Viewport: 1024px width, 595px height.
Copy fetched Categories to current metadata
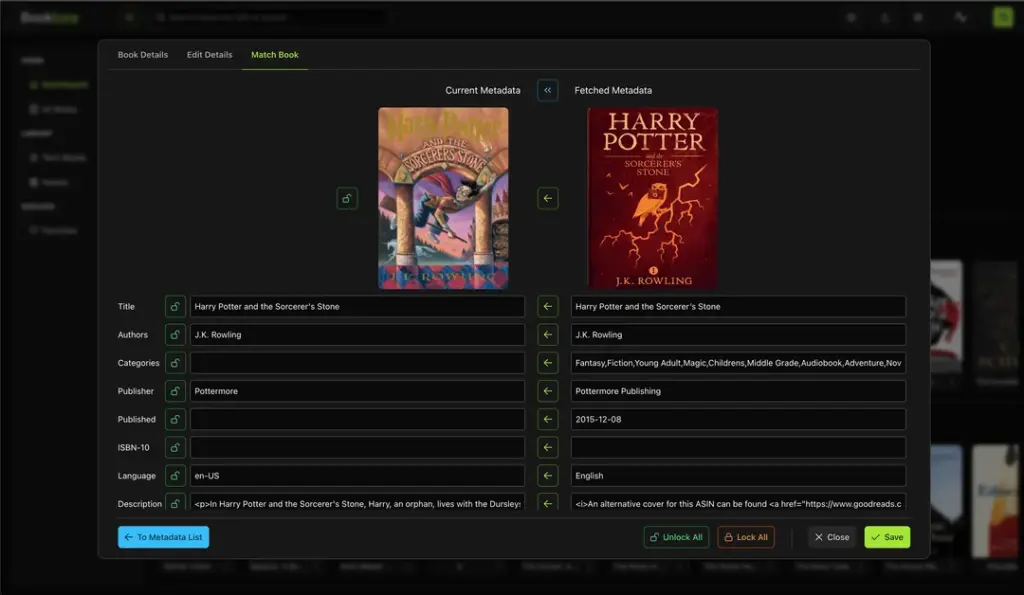(547, 363)
